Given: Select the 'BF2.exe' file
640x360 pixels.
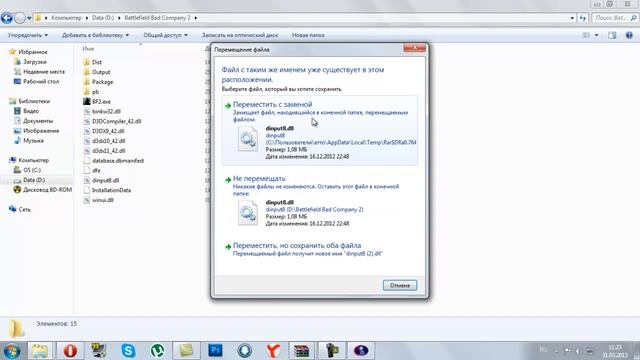Looking at the screenshot, I should [x=101, y=101].
